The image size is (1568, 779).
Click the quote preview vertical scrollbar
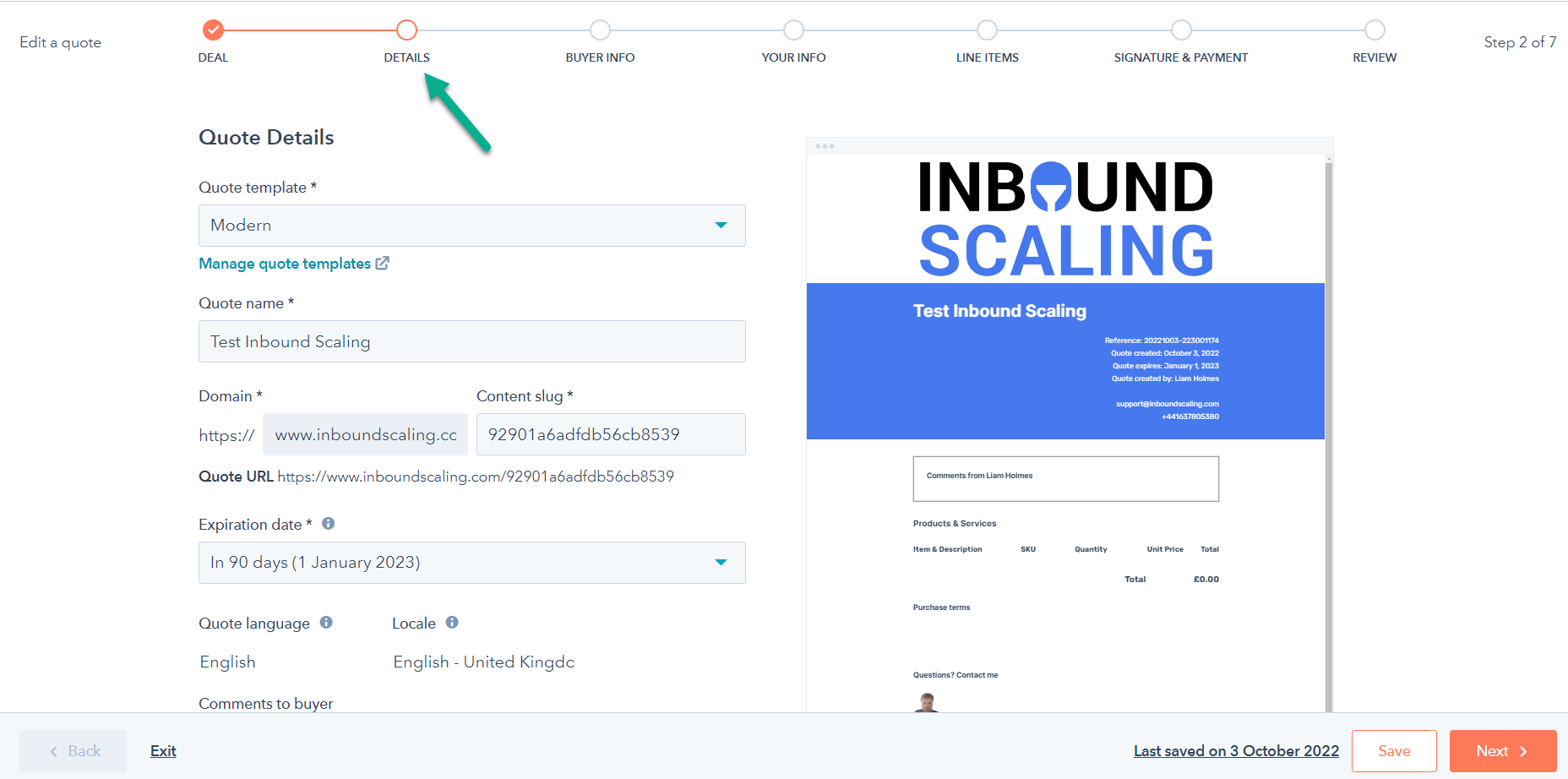[x=1328, y=422]
